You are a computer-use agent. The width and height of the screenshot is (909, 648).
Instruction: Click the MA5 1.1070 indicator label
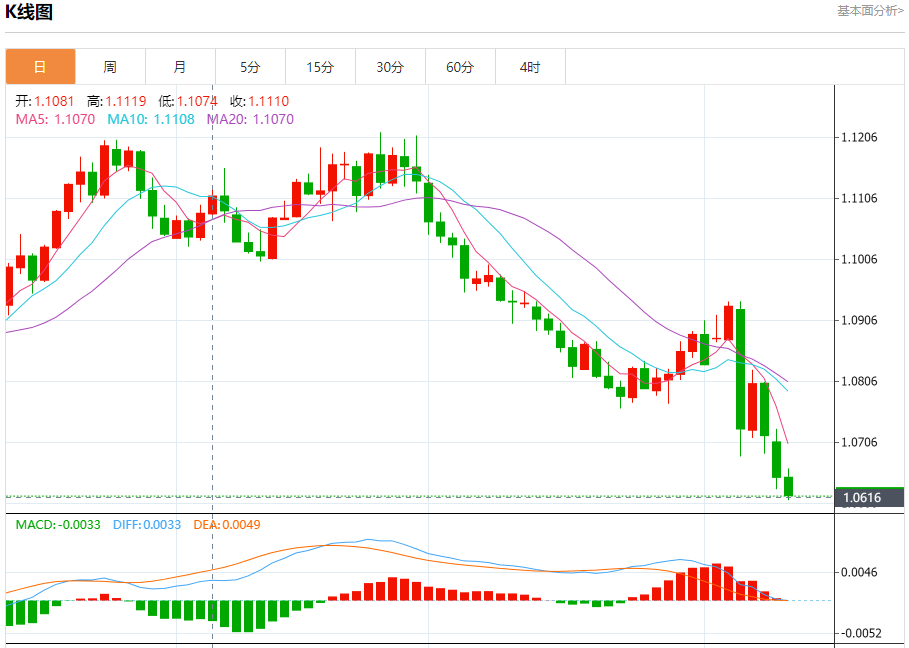click(x=55, y=119)
